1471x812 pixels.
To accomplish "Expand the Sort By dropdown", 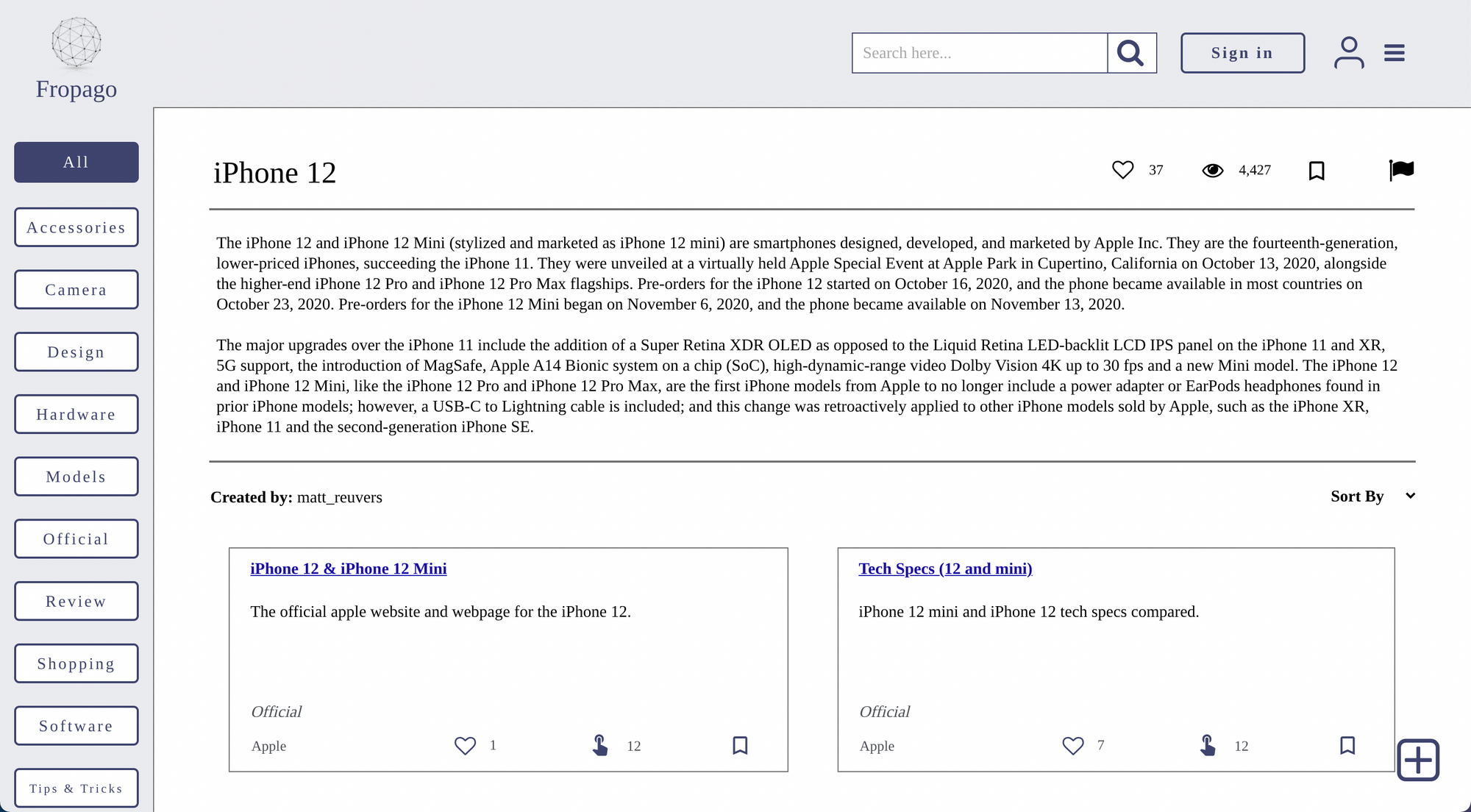I will 1410,496.
